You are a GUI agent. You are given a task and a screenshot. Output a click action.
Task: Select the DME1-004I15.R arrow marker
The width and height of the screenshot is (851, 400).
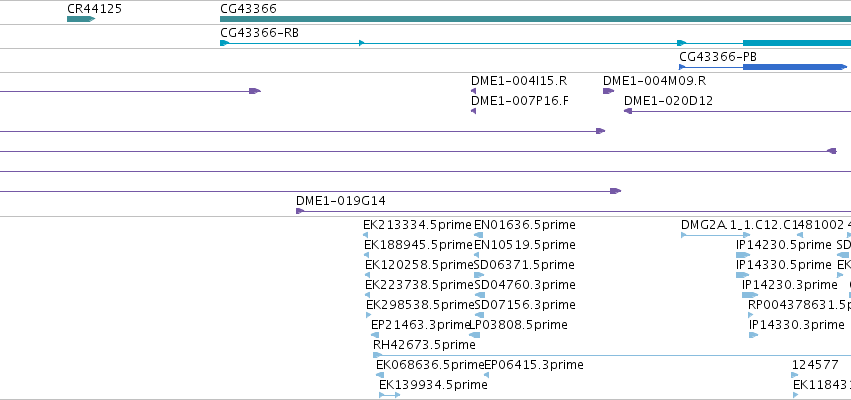[x=474, y=91]
